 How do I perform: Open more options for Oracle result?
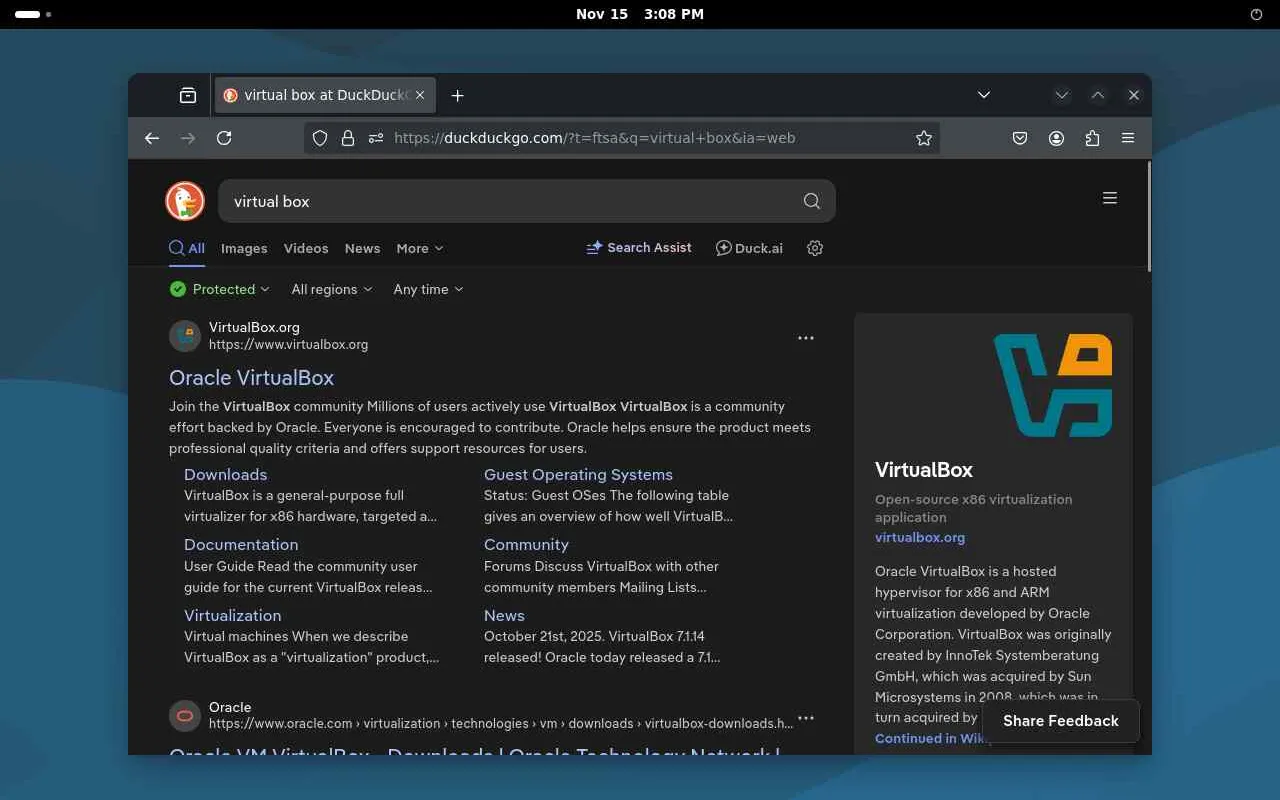click(806, 718)
